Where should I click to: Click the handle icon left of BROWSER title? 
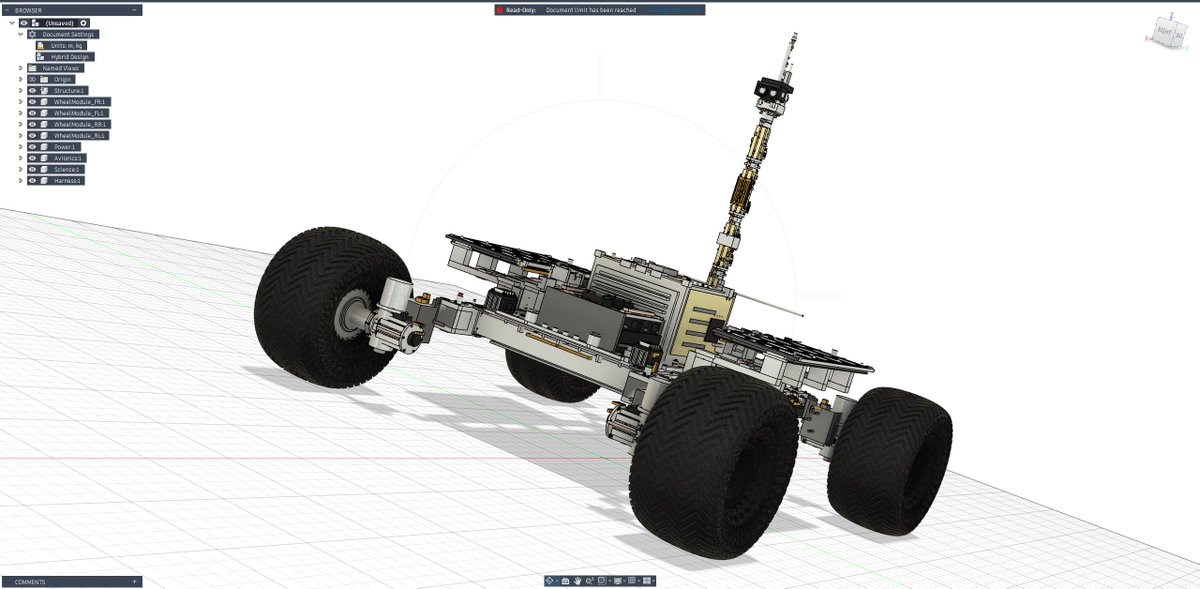pos(7,10)
